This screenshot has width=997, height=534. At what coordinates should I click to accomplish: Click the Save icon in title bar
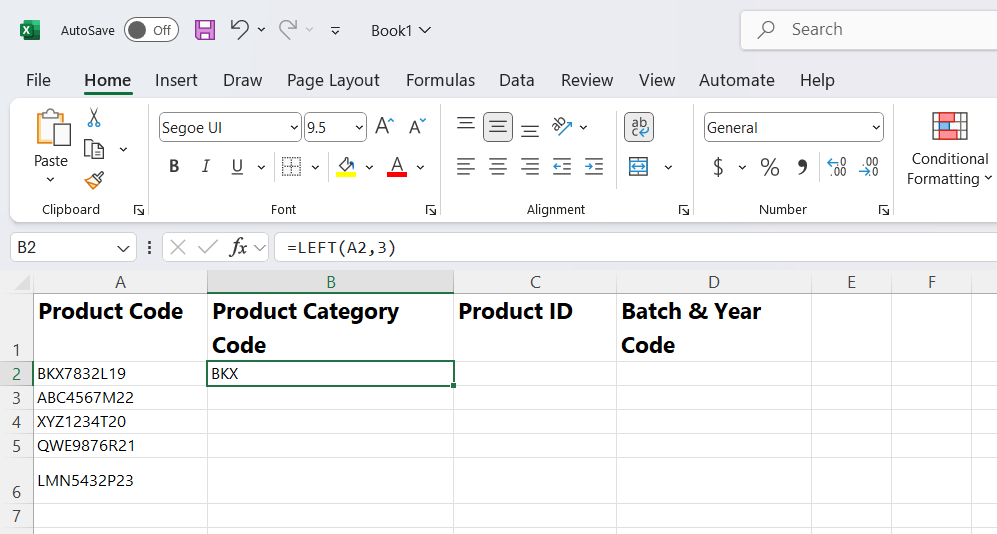click(205, 30)
